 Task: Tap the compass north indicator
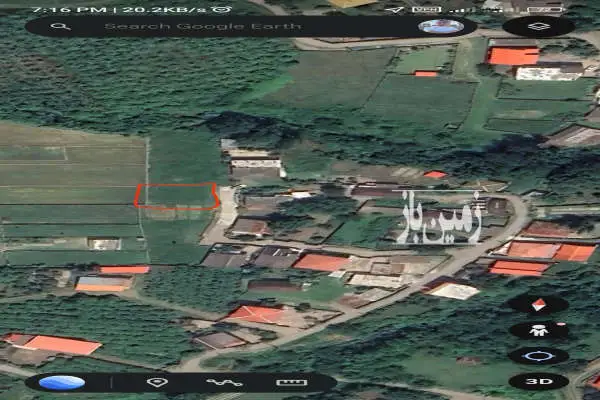pyautogui.click(x=538, y=305)
